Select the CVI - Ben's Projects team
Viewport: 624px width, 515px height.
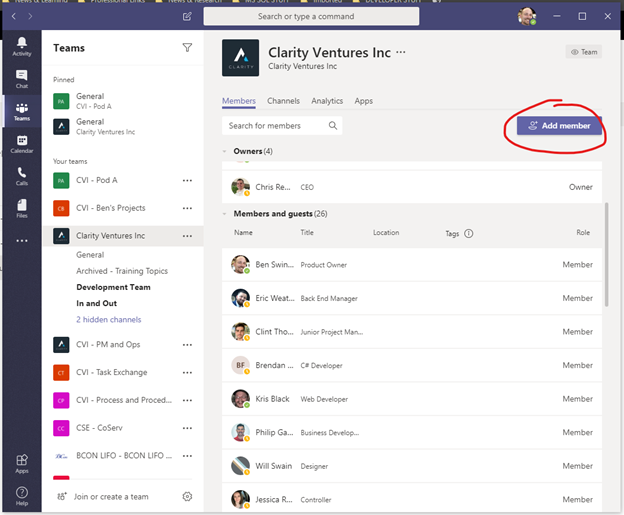point(111,208)
